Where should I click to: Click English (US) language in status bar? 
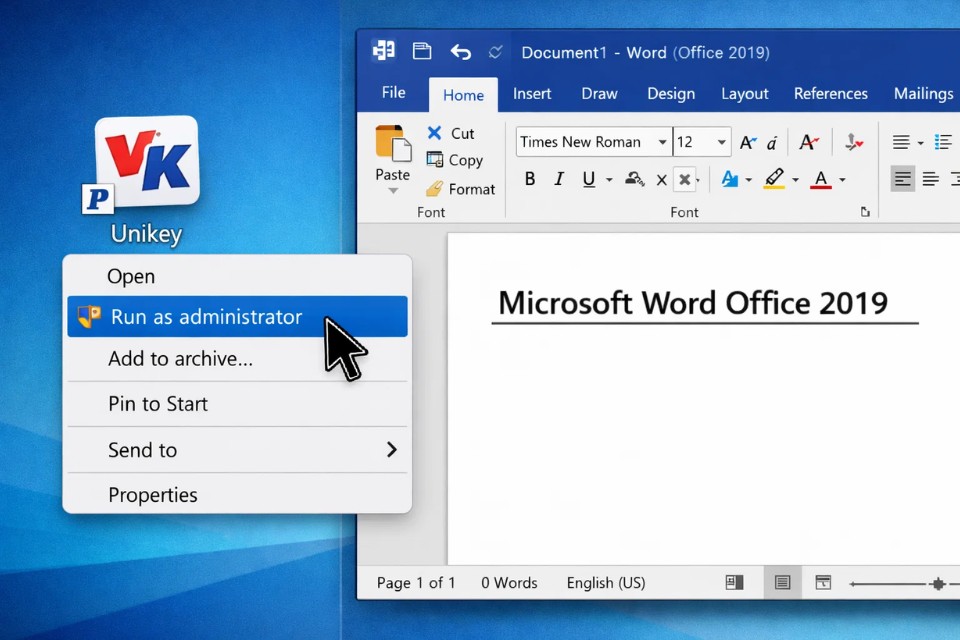pos(606,582)
